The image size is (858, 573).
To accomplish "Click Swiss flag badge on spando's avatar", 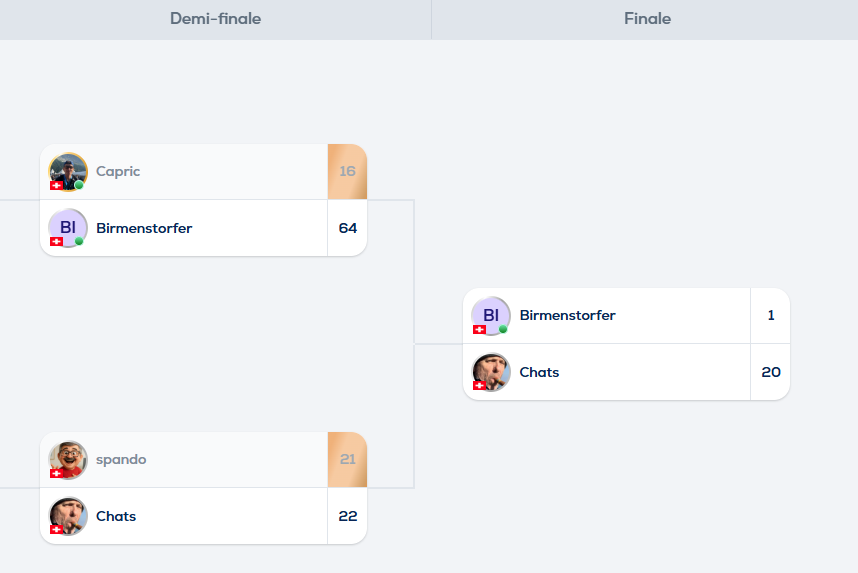I will click(x=56, y=473).
